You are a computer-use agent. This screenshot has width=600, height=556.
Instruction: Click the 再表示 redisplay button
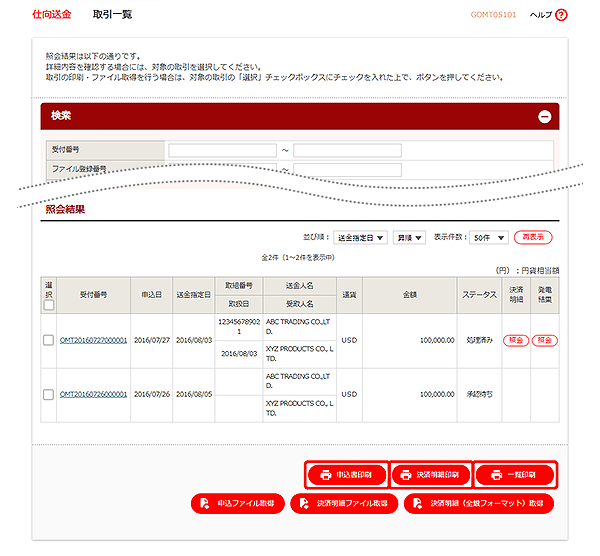pos(533,237)
